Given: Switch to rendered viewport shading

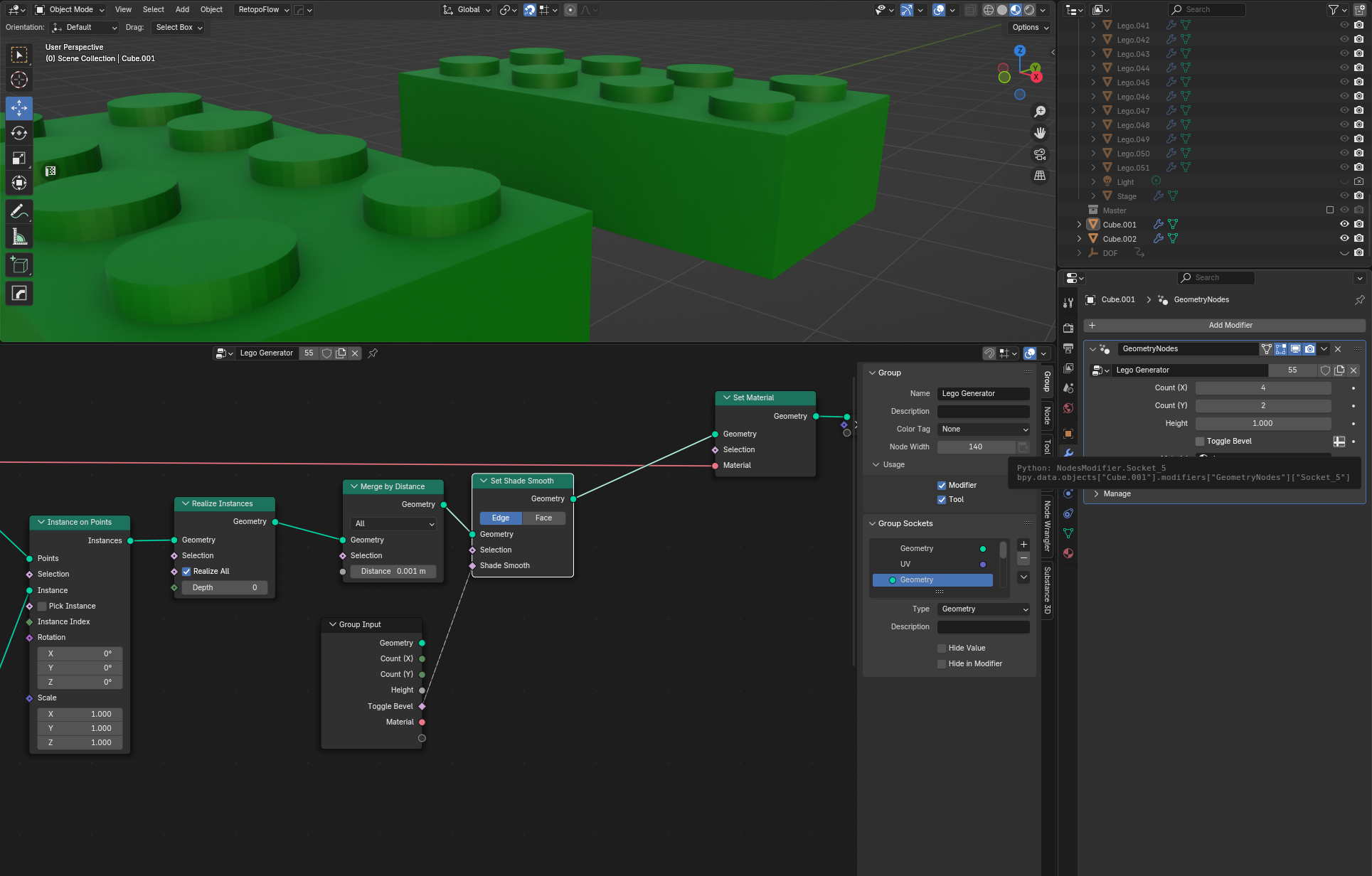Looking at the screenshot, I should pos(1029,10).
